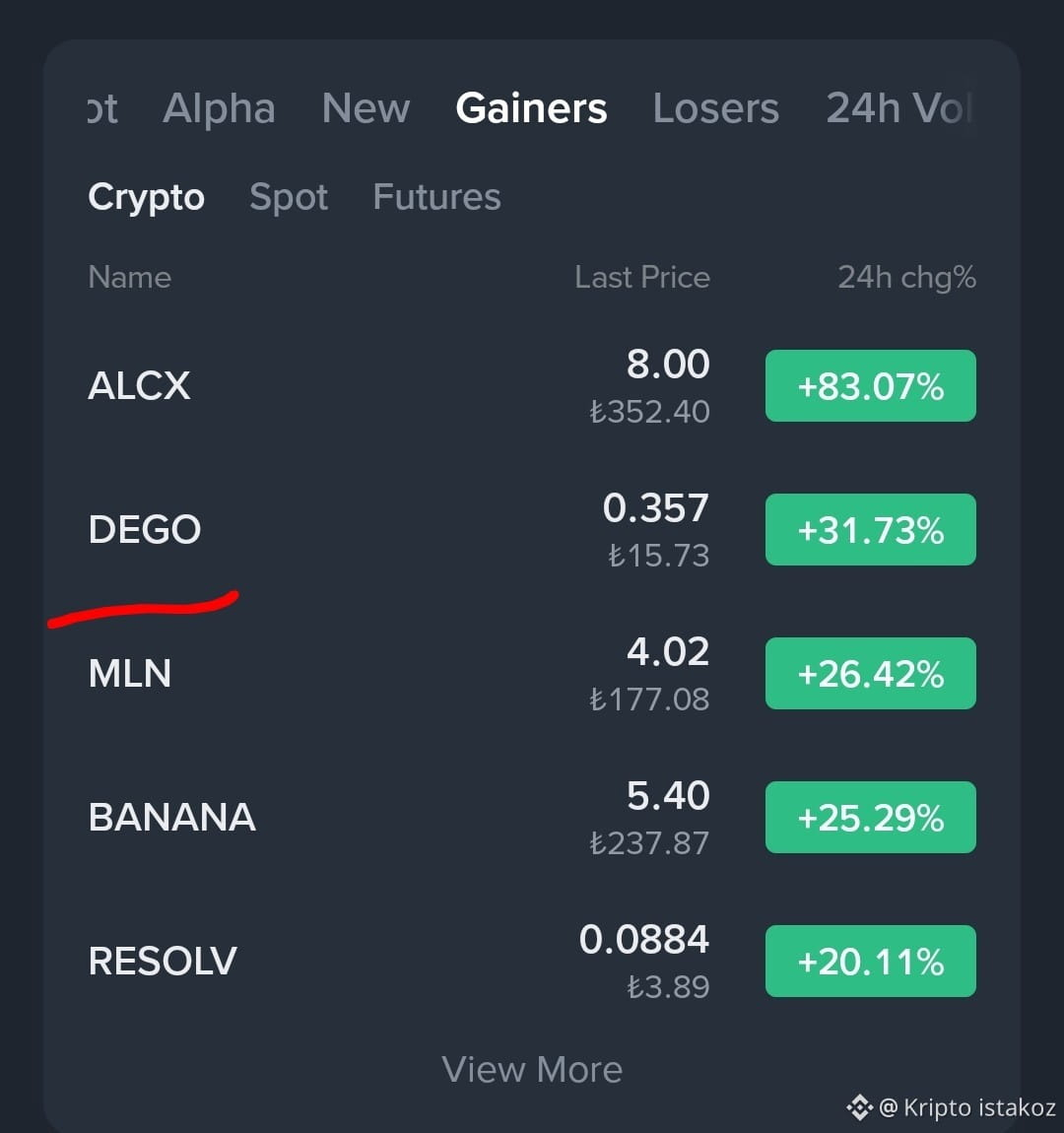This screenshot has height=1133, width=1064.
Task: Tap the +31.73% change badge
Action: (871, 530)
